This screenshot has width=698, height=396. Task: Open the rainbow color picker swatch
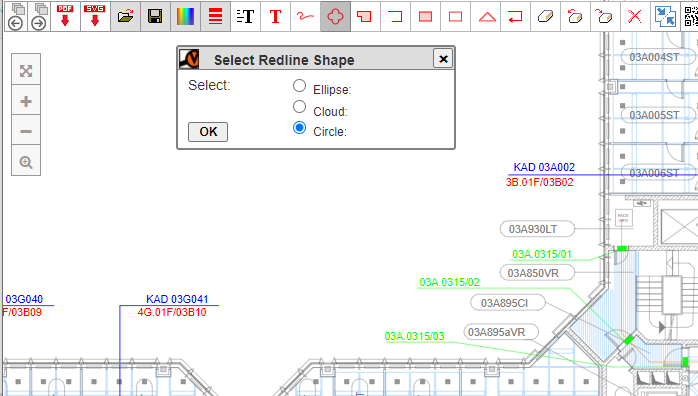coord(185,16)
